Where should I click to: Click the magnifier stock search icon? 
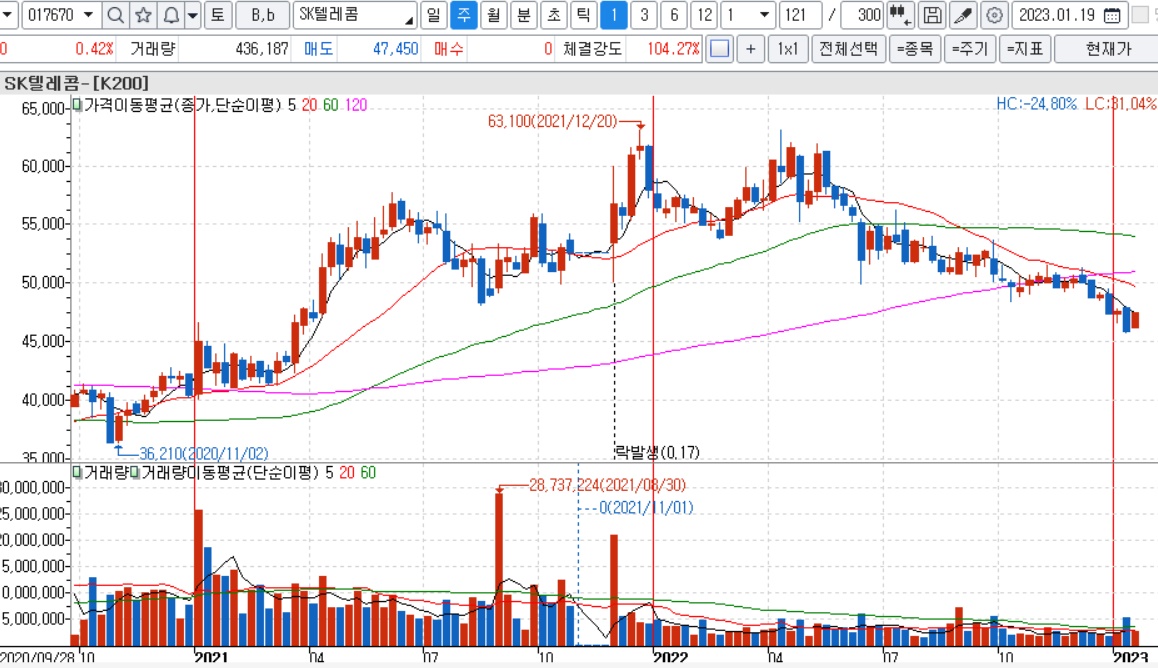[x=115, y=15]
